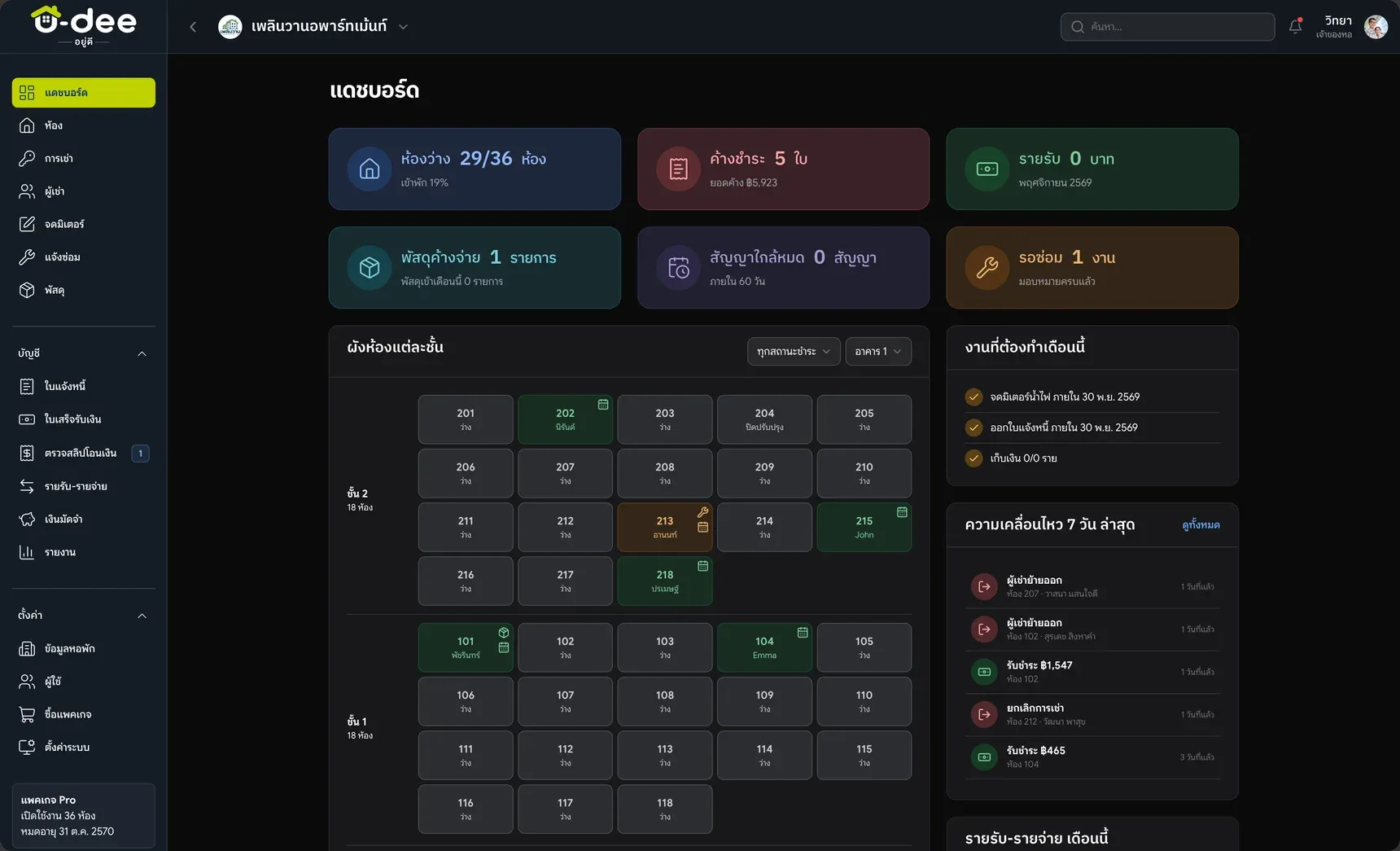Viewport: 1400px width, 851px height.
Task: Click the ดูทั้งหมด link
Action: (x=1201, y=525)
